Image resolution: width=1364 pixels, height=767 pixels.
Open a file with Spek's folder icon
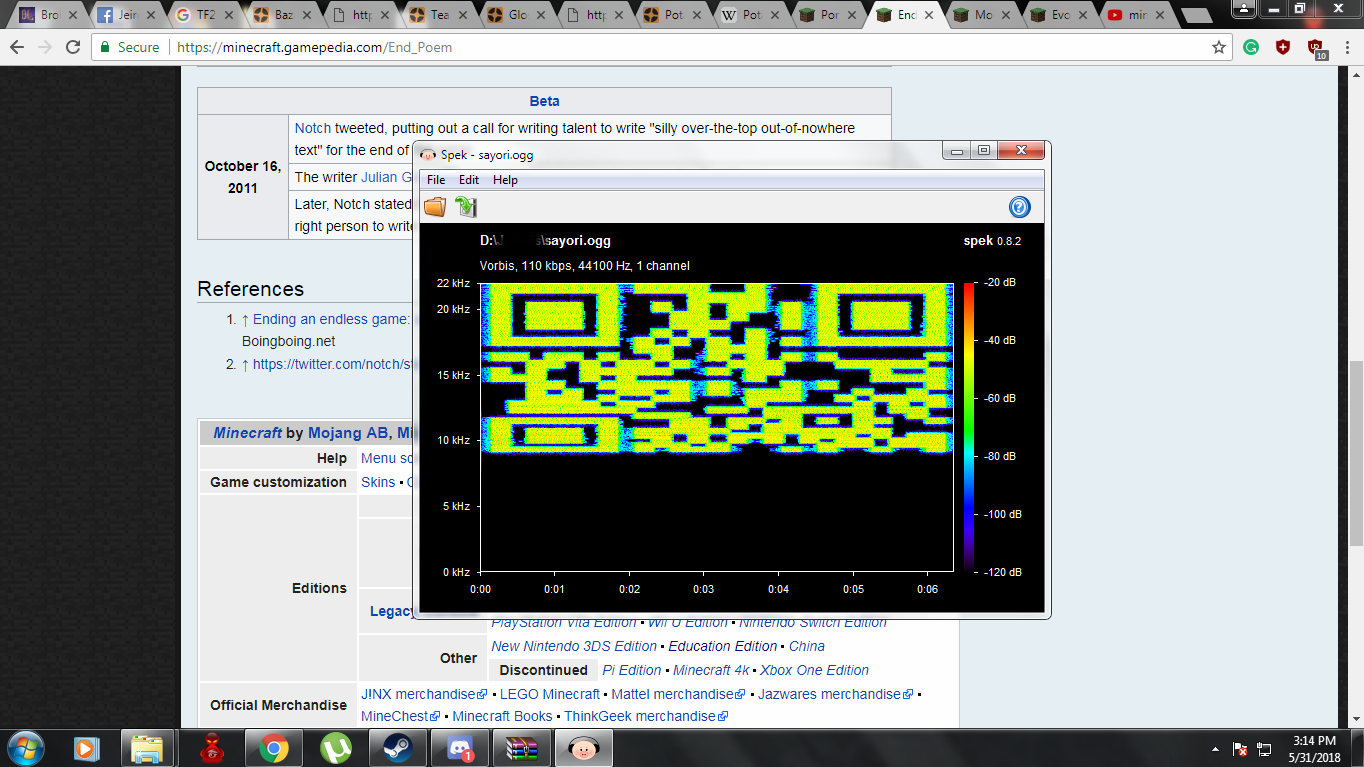coord(435,207)
